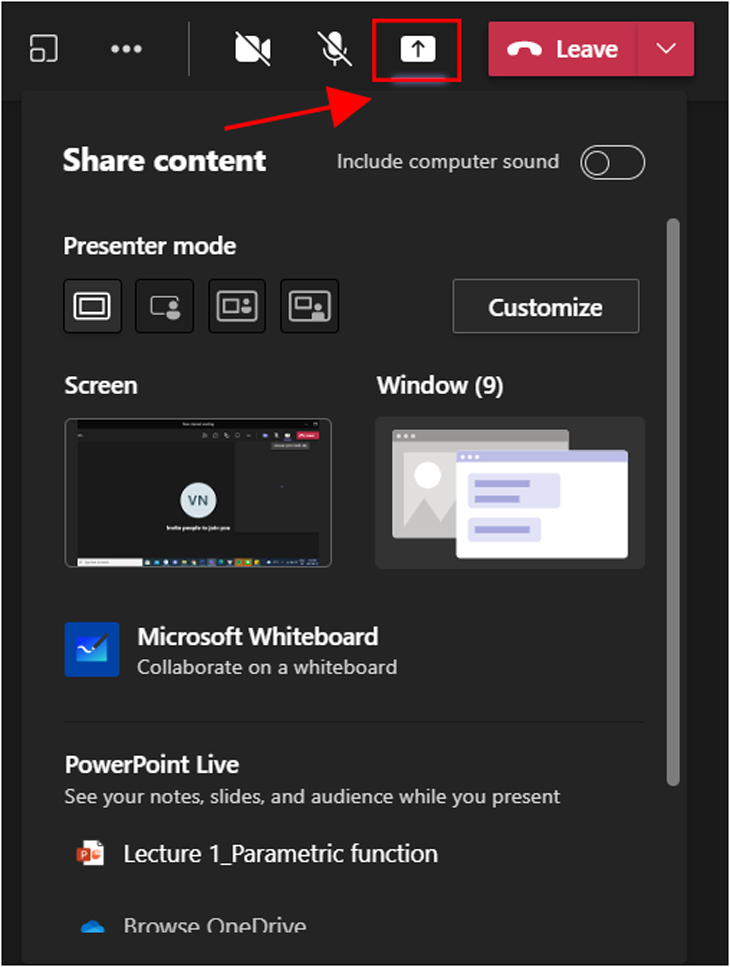Select content-only presenter mode

(x=92, y=306)
